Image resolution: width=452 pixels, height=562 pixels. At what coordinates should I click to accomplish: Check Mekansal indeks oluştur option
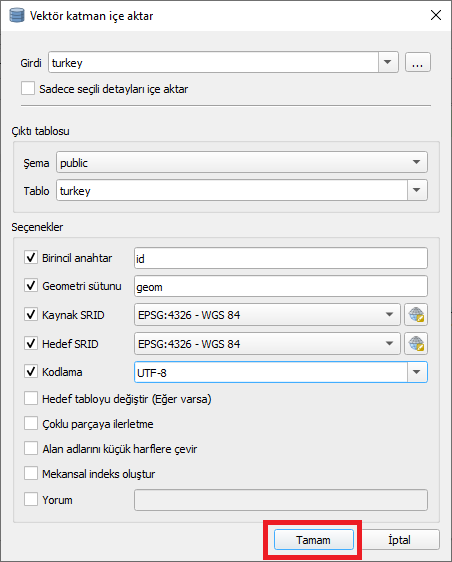pyautogui.click(x=31, y=473)
